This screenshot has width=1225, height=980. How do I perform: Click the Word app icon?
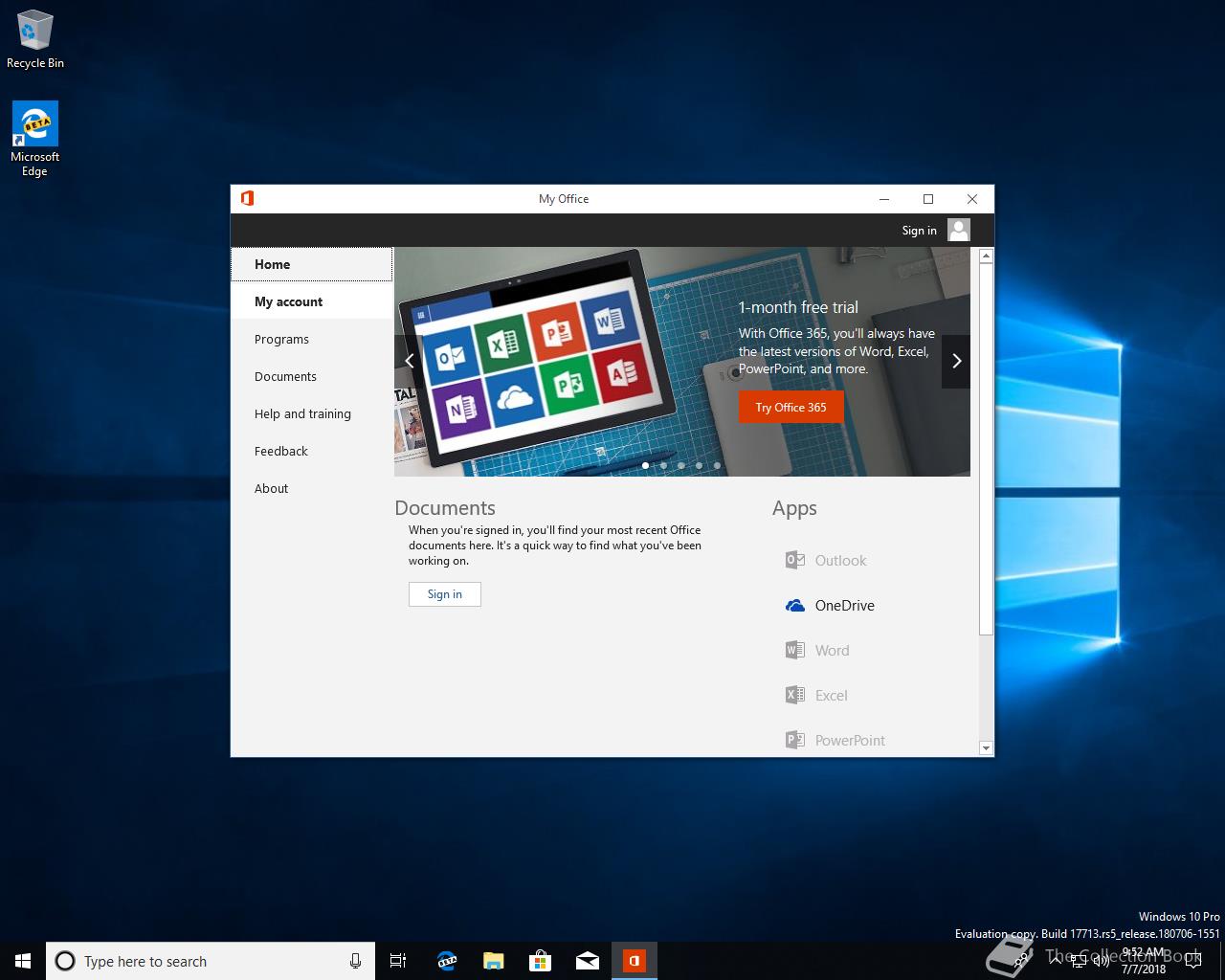[x=794, y=650]
